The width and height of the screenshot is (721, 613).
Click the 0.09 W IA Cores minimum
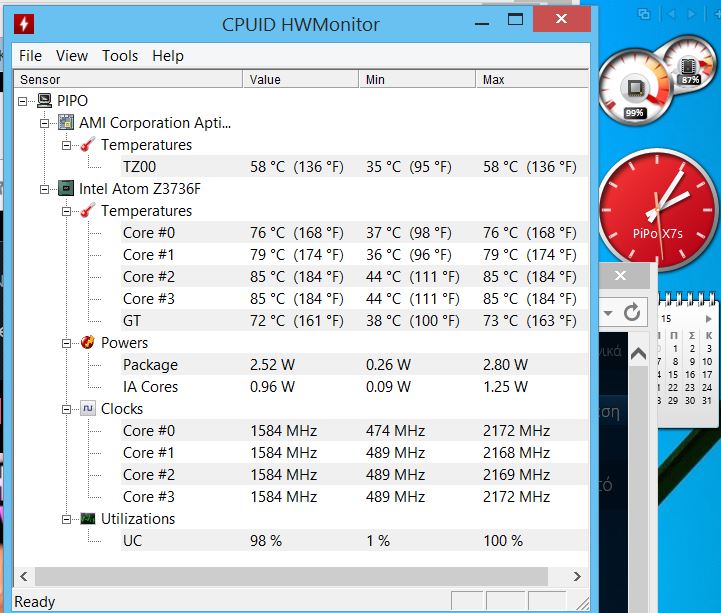[x=388, y=386]
